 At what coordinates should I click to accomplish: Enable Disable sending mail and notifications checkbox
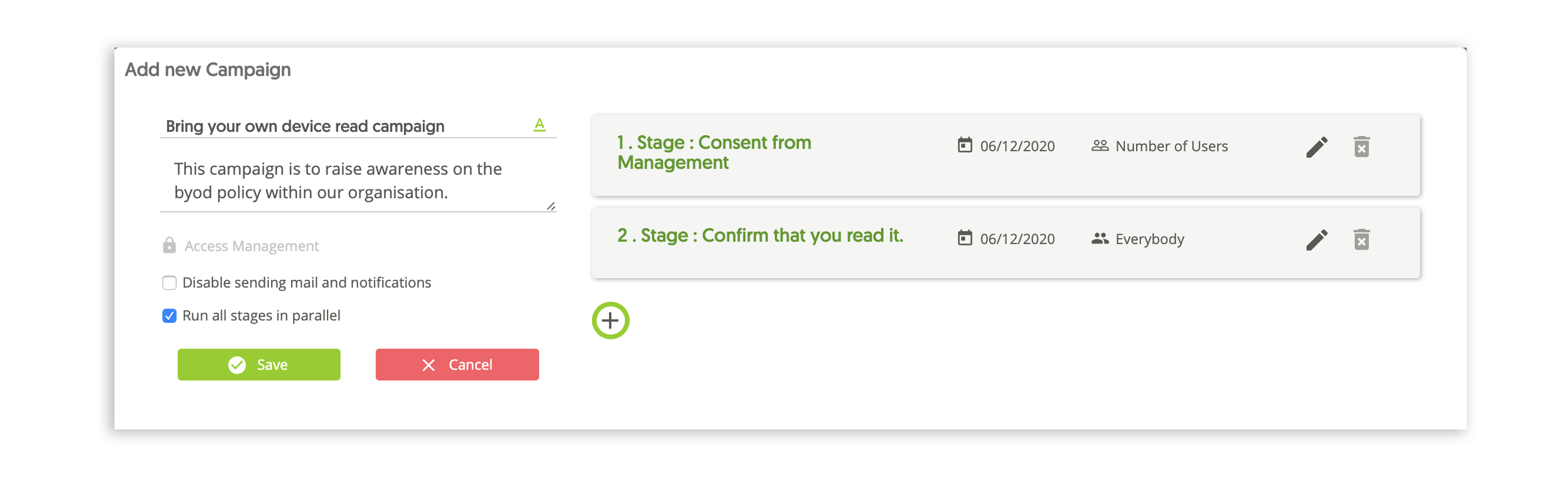coord(169,283)
